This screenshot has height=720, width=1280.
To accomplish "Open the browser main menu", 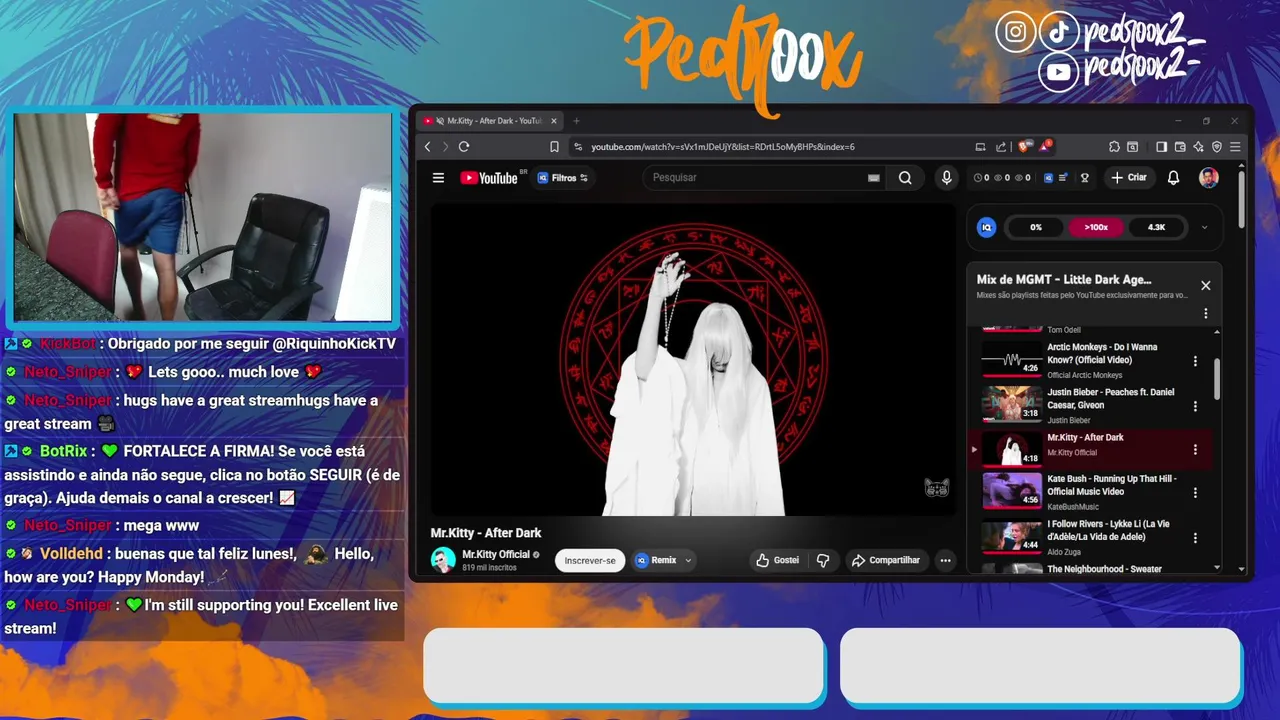I will point(1236,147).
